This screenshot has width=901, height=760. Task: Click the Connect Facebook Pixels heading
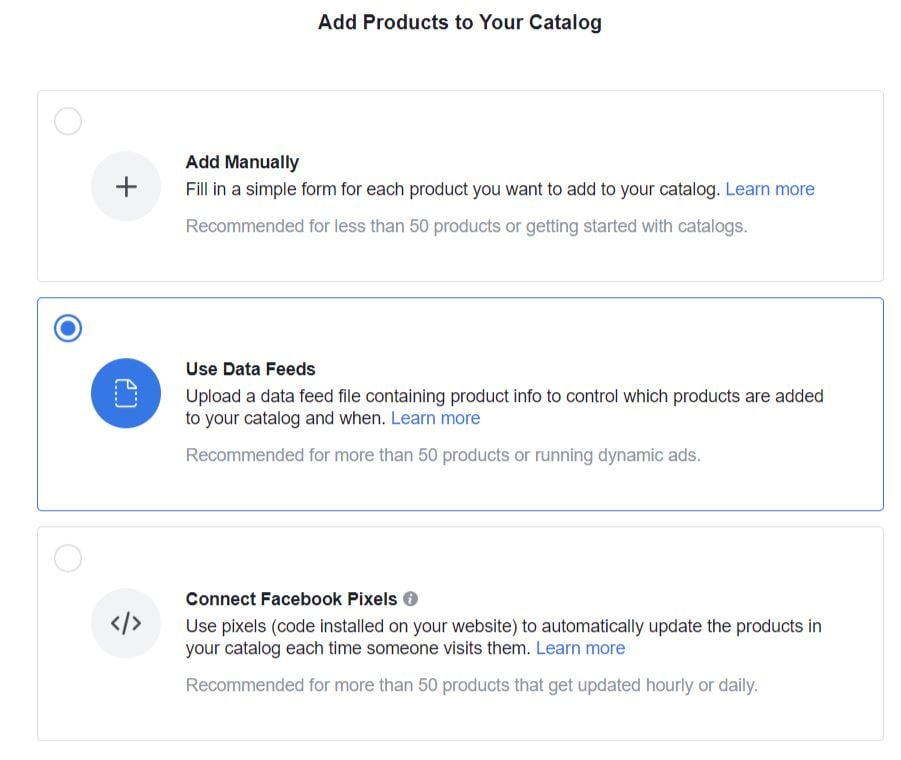[291, 599]
